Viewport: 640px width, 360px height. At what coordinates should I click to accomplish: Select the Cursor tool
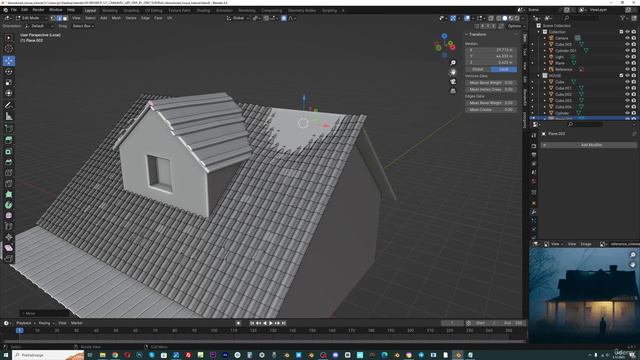point(9,49)
